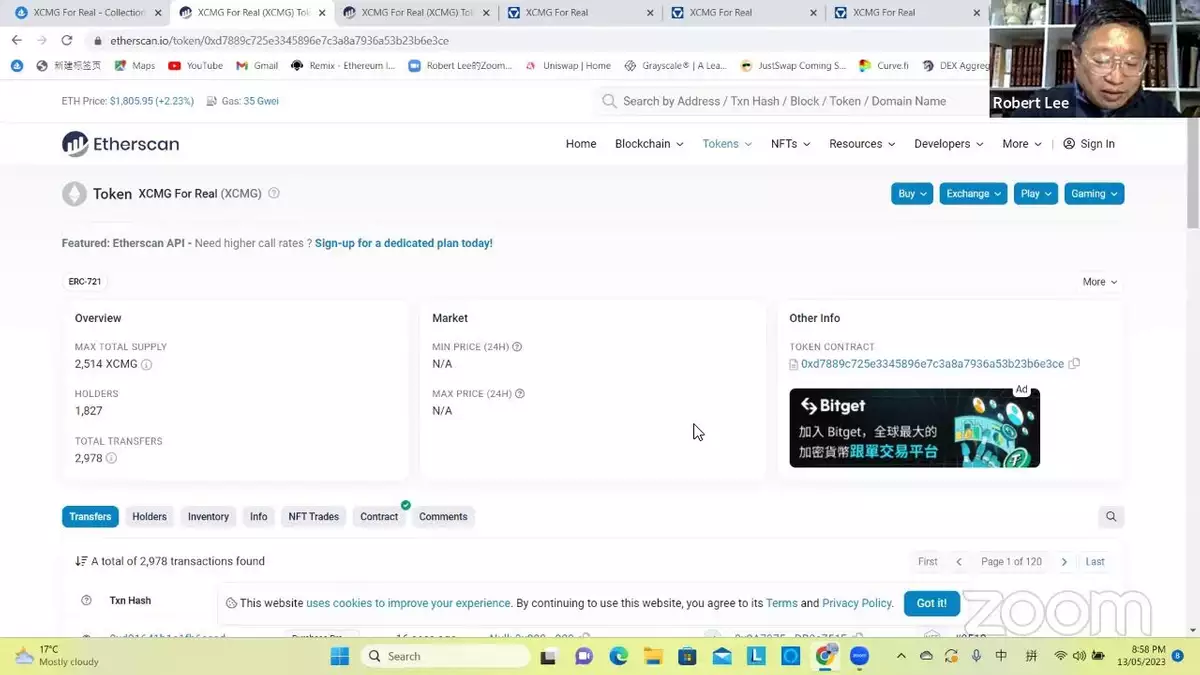
Task: Click the Got it! cookie button
Action: 932,603
